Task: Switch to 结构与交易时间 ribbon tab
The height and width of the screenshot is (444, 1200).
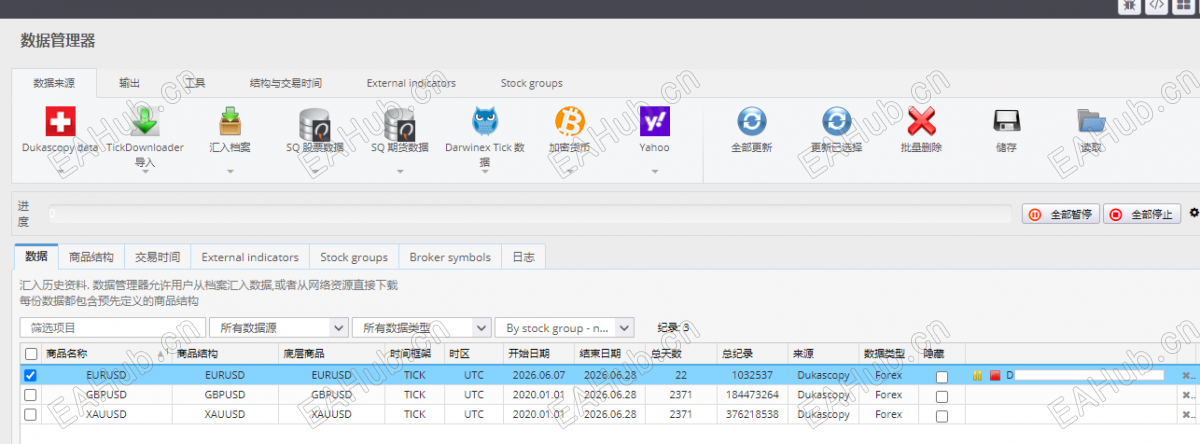Action: click(286, 83)
